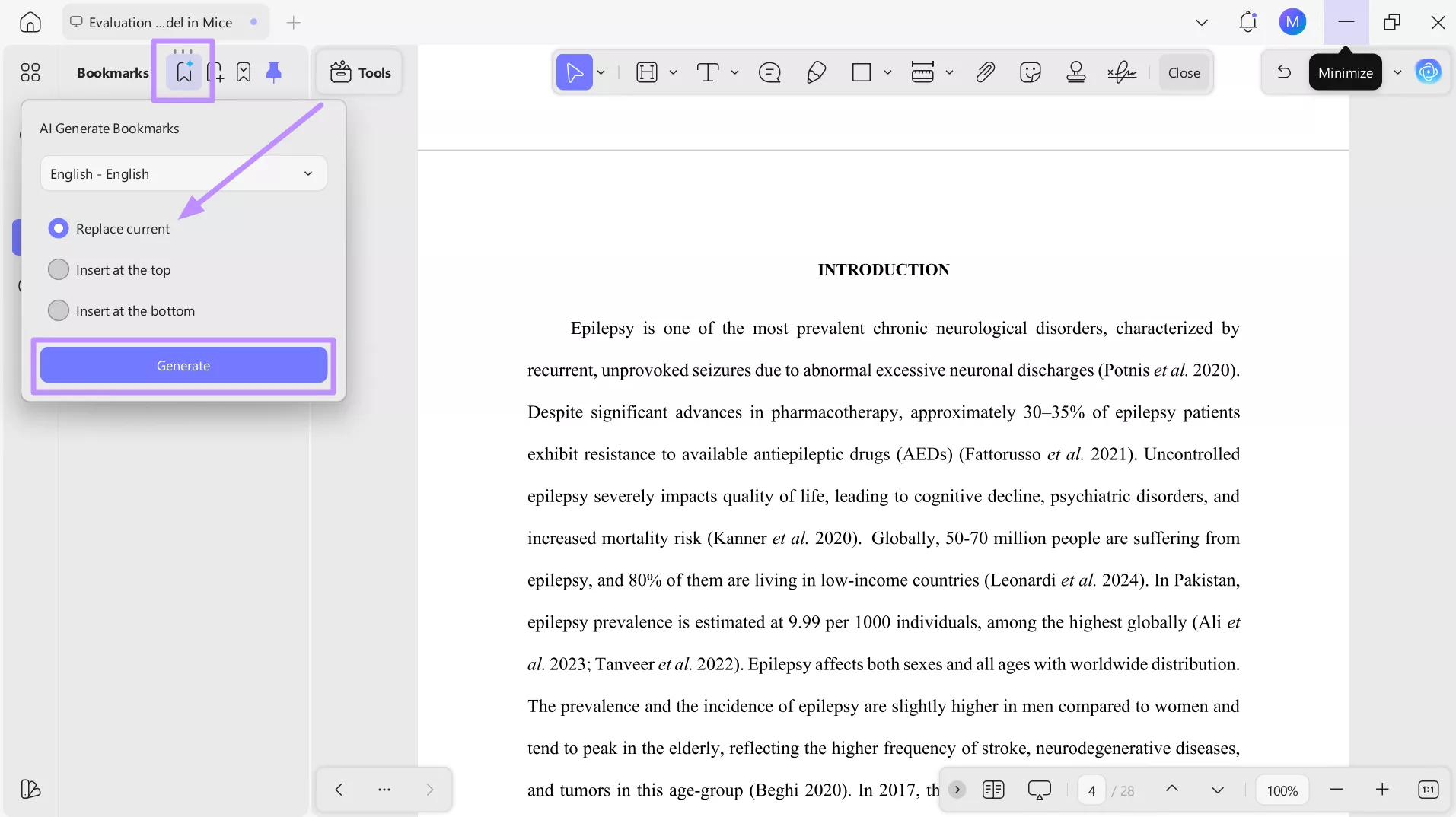Choose Insert at the bottom option
Screen dimensions: 1456x817
59,310
